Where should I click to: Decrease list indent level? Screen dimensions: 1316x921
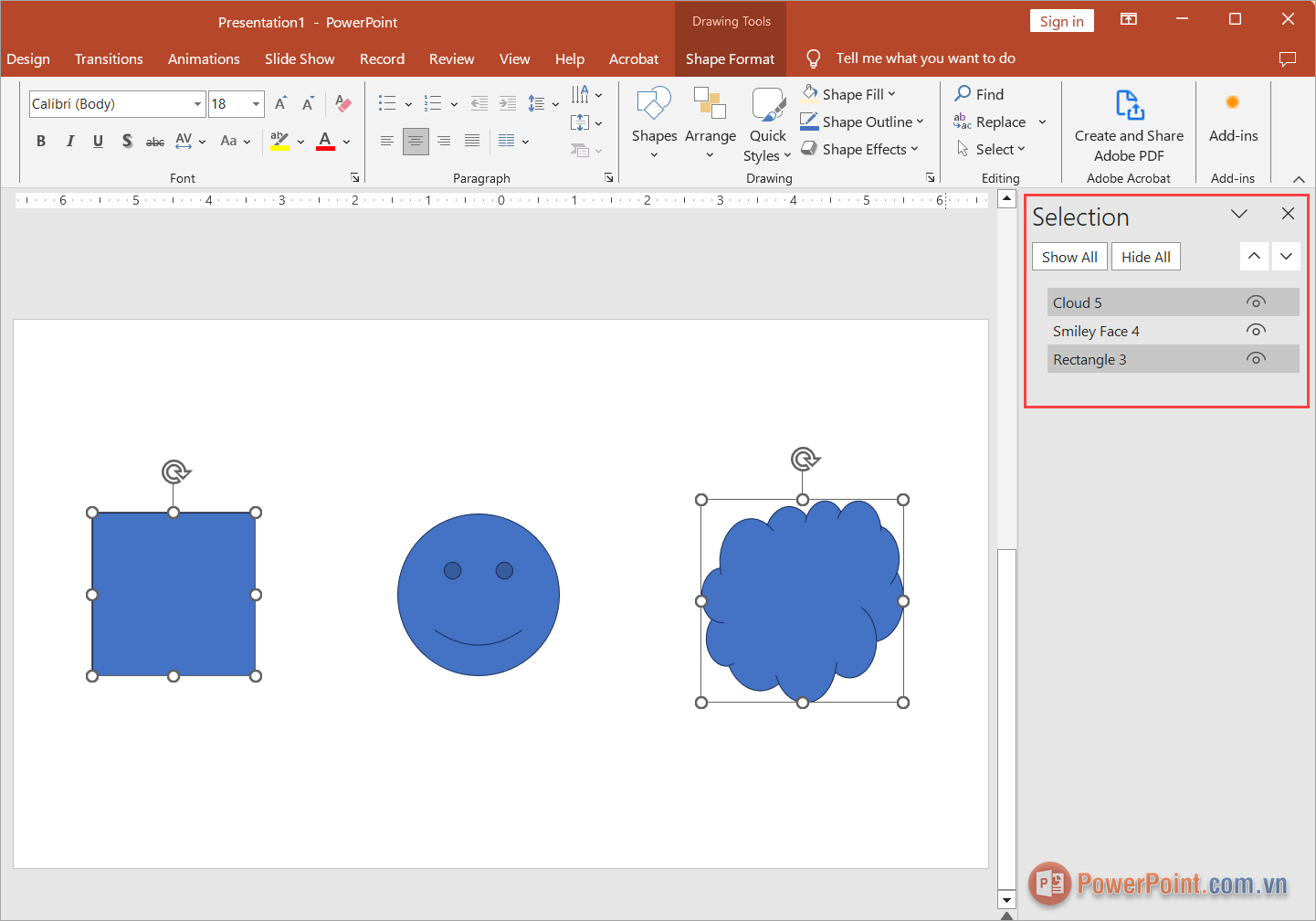coord(479,103)
